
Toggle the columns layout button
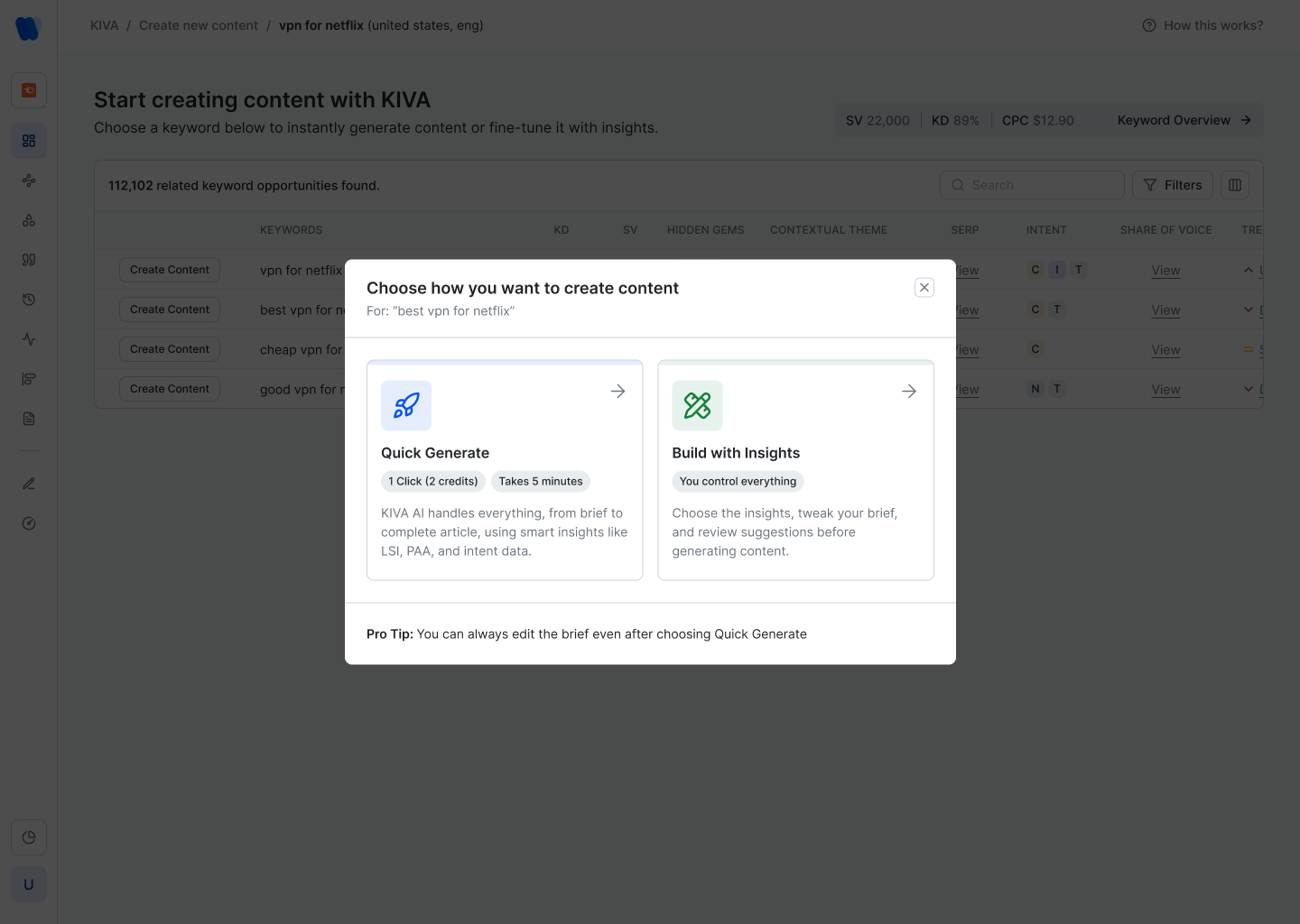pos(1235,185)
